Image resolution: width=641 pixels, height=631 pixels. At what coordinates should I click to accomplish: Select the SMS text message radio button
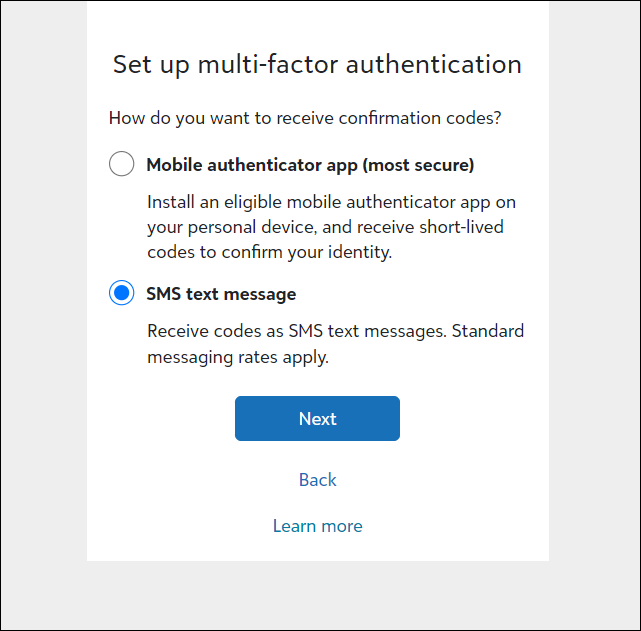click(x=122, y=294)
